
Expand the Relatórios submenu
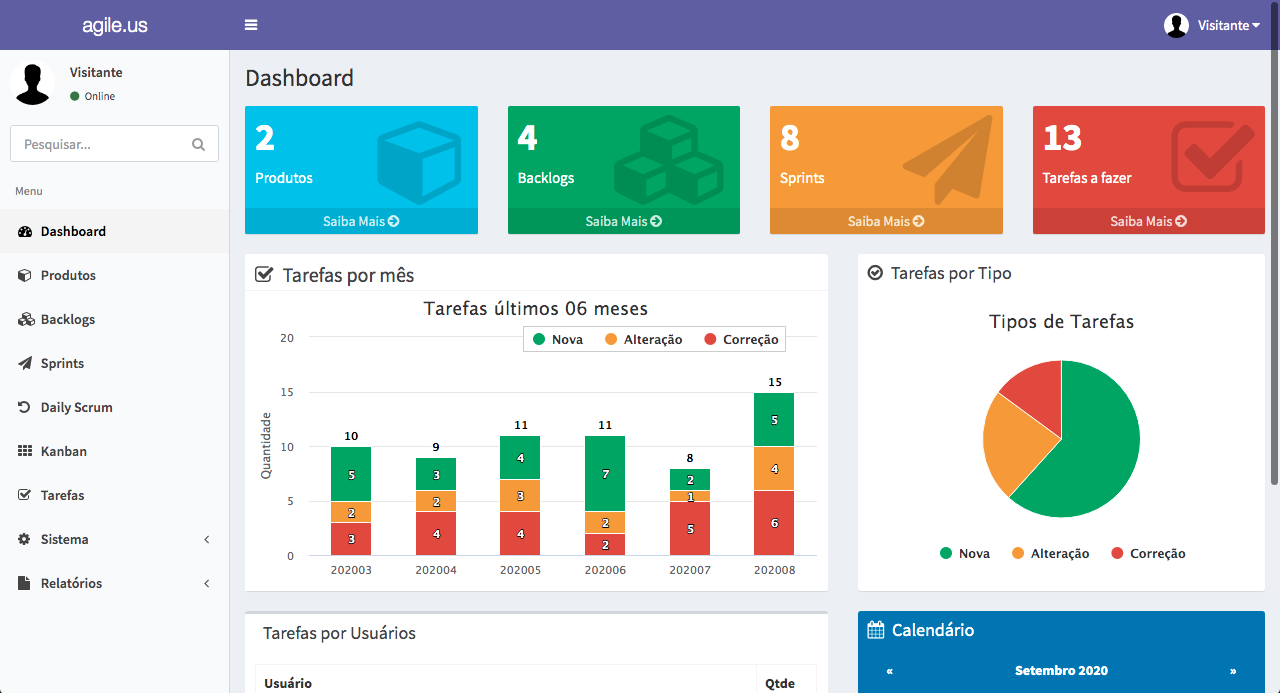pos(114,583)
